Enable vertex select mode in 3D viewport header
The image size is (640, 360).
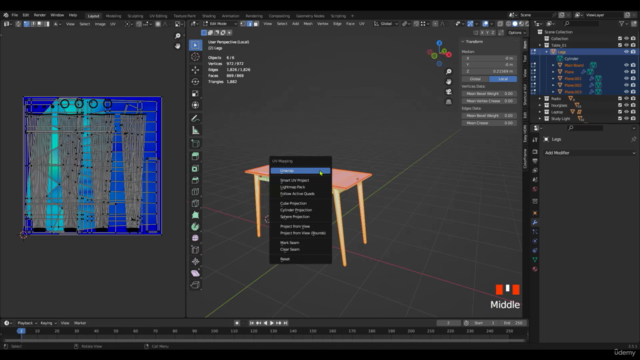(x=243, y=24)
